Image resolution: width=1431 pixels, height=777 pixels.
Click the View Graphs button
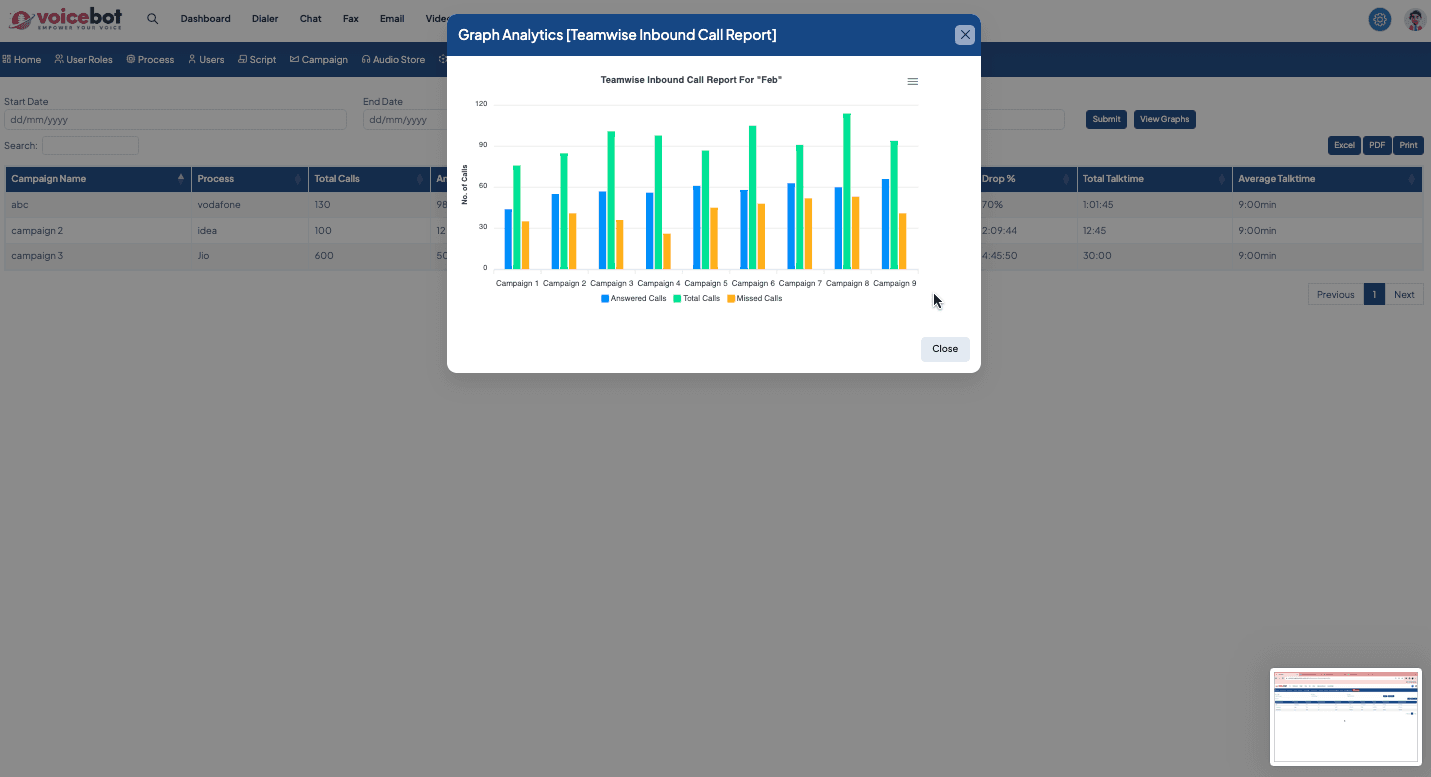[1164, 119]
